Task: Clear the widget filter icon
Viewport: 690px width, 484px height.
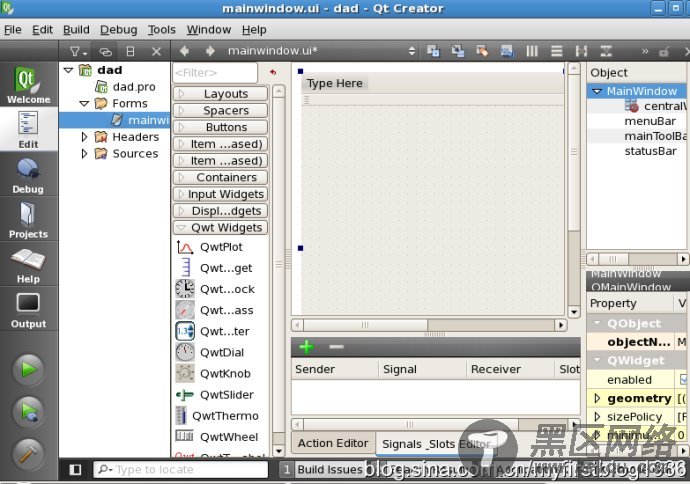Action: click(x=273, y=72)
